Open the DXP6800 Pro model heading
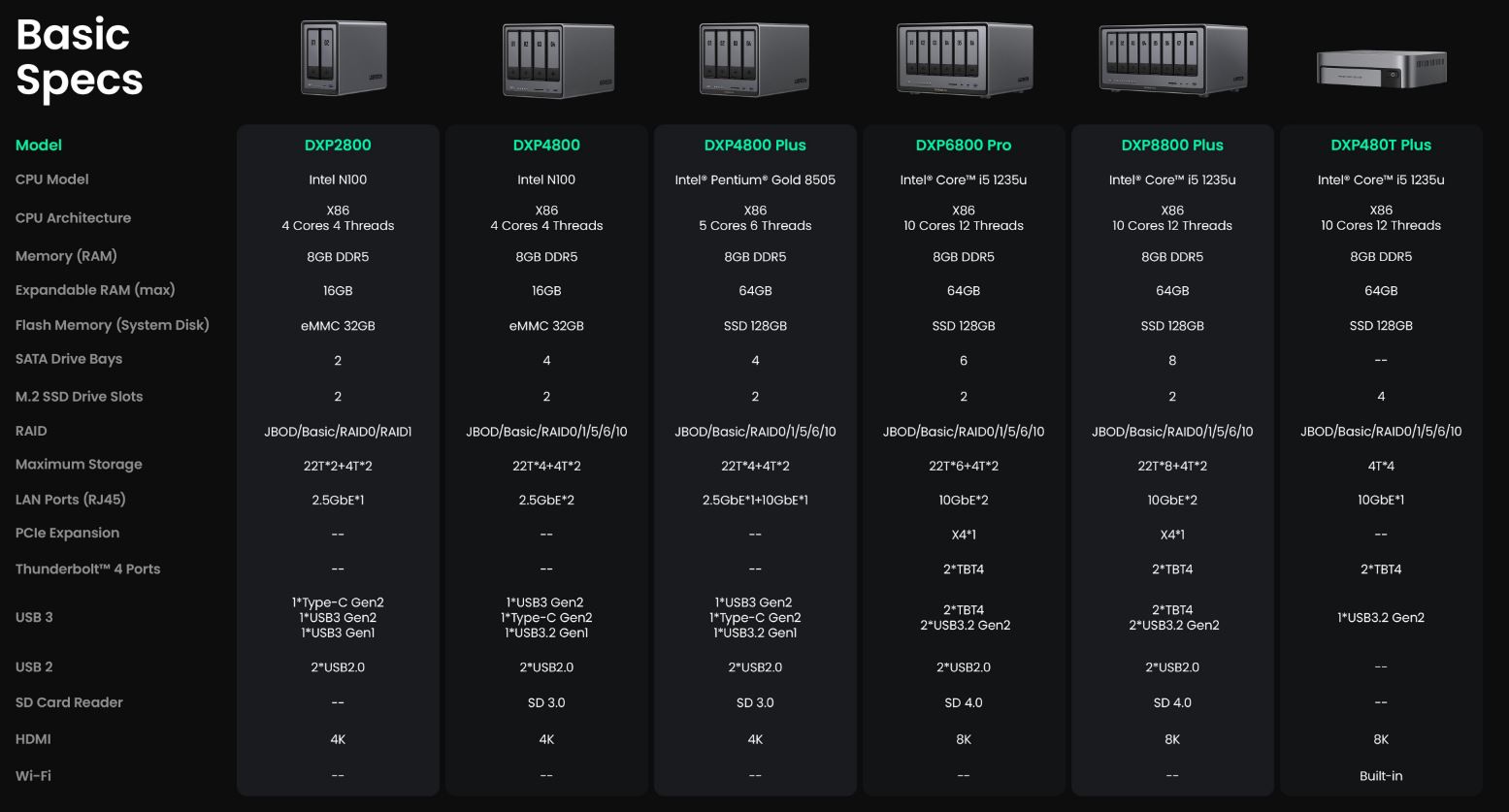The height and width of the screenshot is (812, 1509). (964, 146)
